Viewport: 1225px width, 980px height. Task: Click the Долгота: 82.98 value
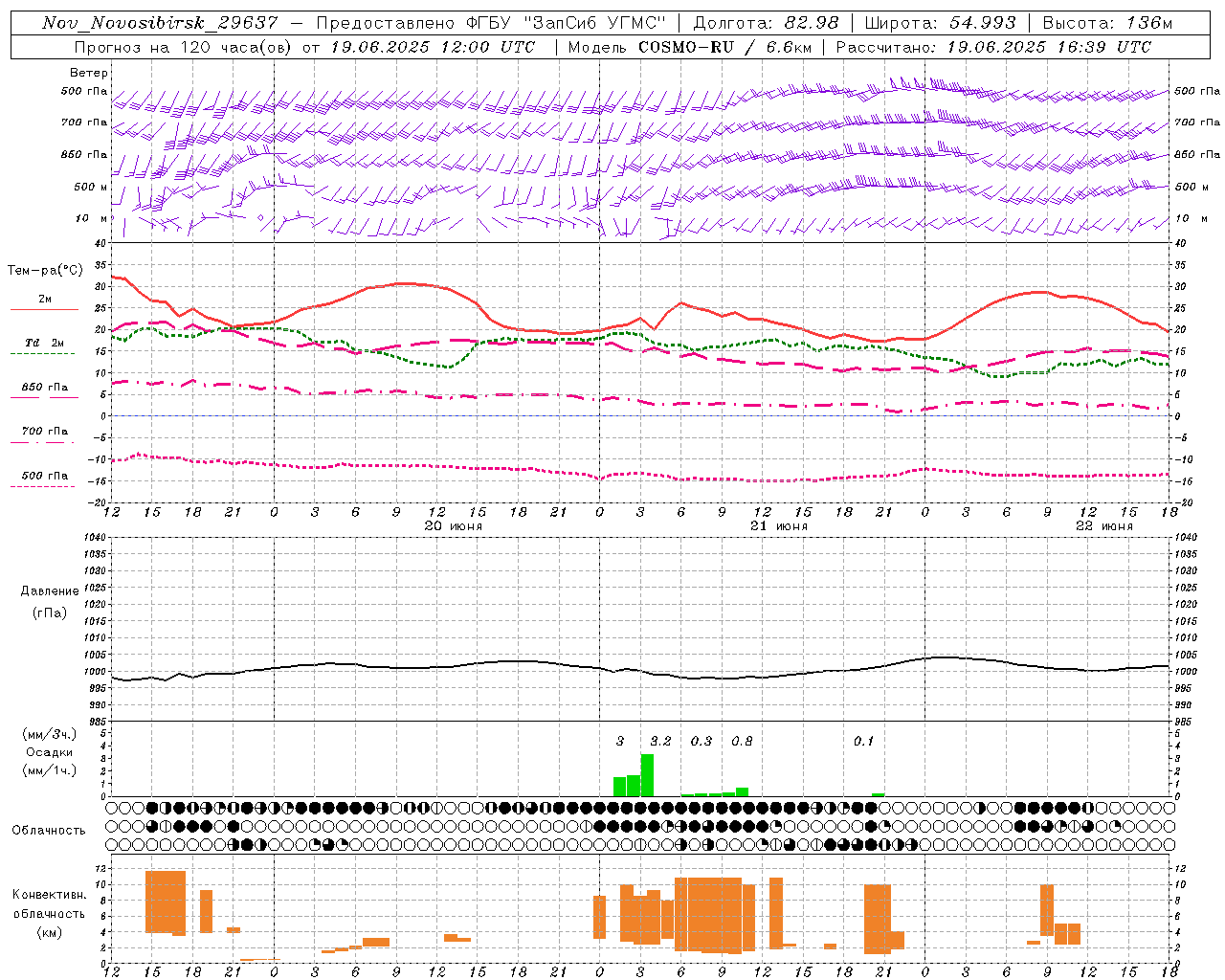(766, 23)
